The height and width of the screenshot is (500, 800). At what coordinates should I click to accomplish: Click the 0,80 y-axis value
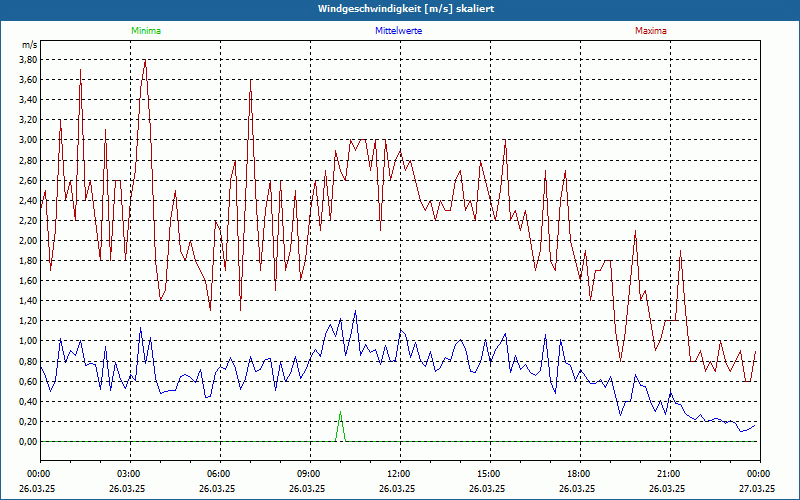[x=28, y=361]
